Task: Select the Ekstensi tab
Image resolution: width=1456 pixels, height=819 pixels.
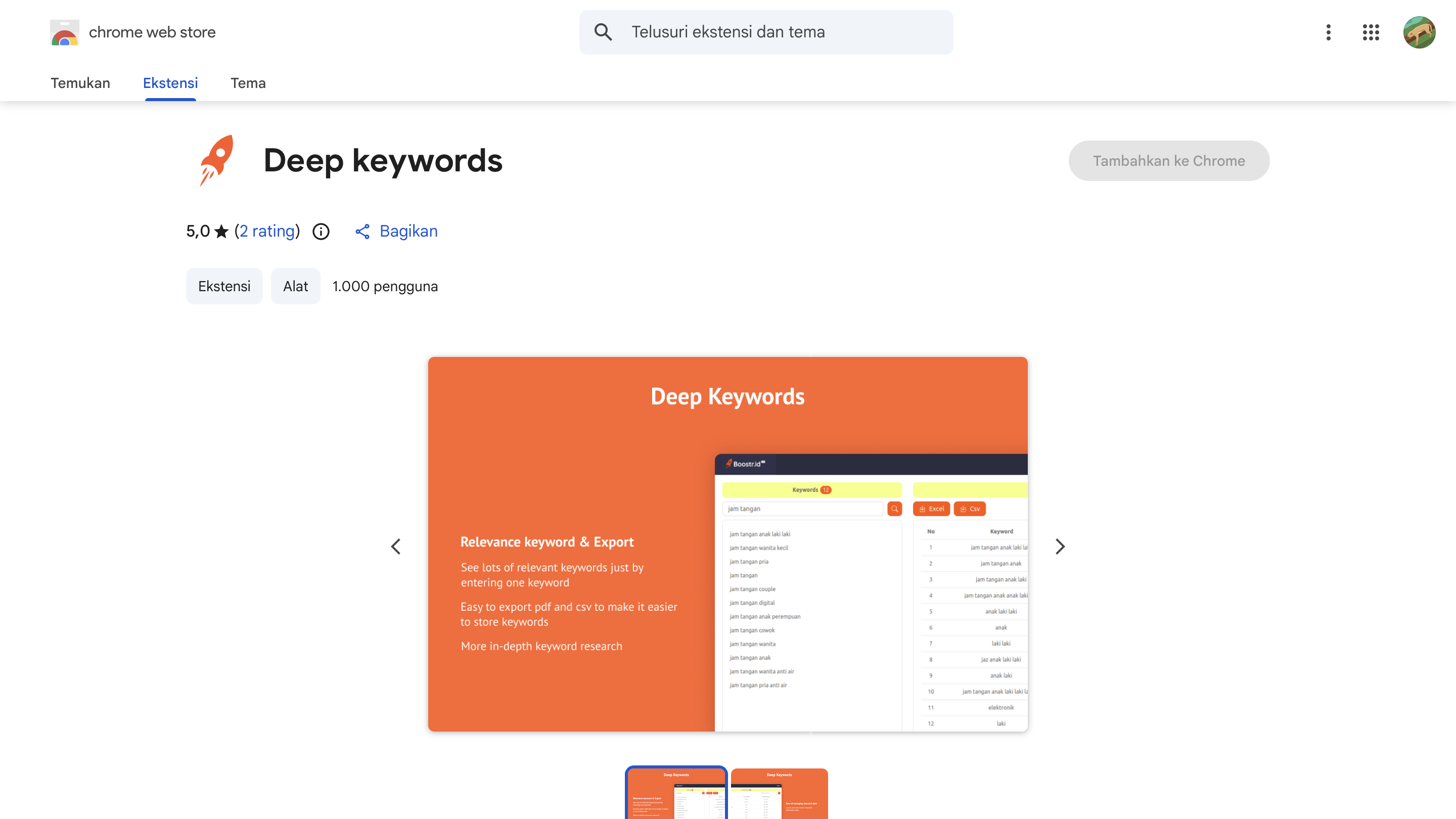Action: [170, 83]
